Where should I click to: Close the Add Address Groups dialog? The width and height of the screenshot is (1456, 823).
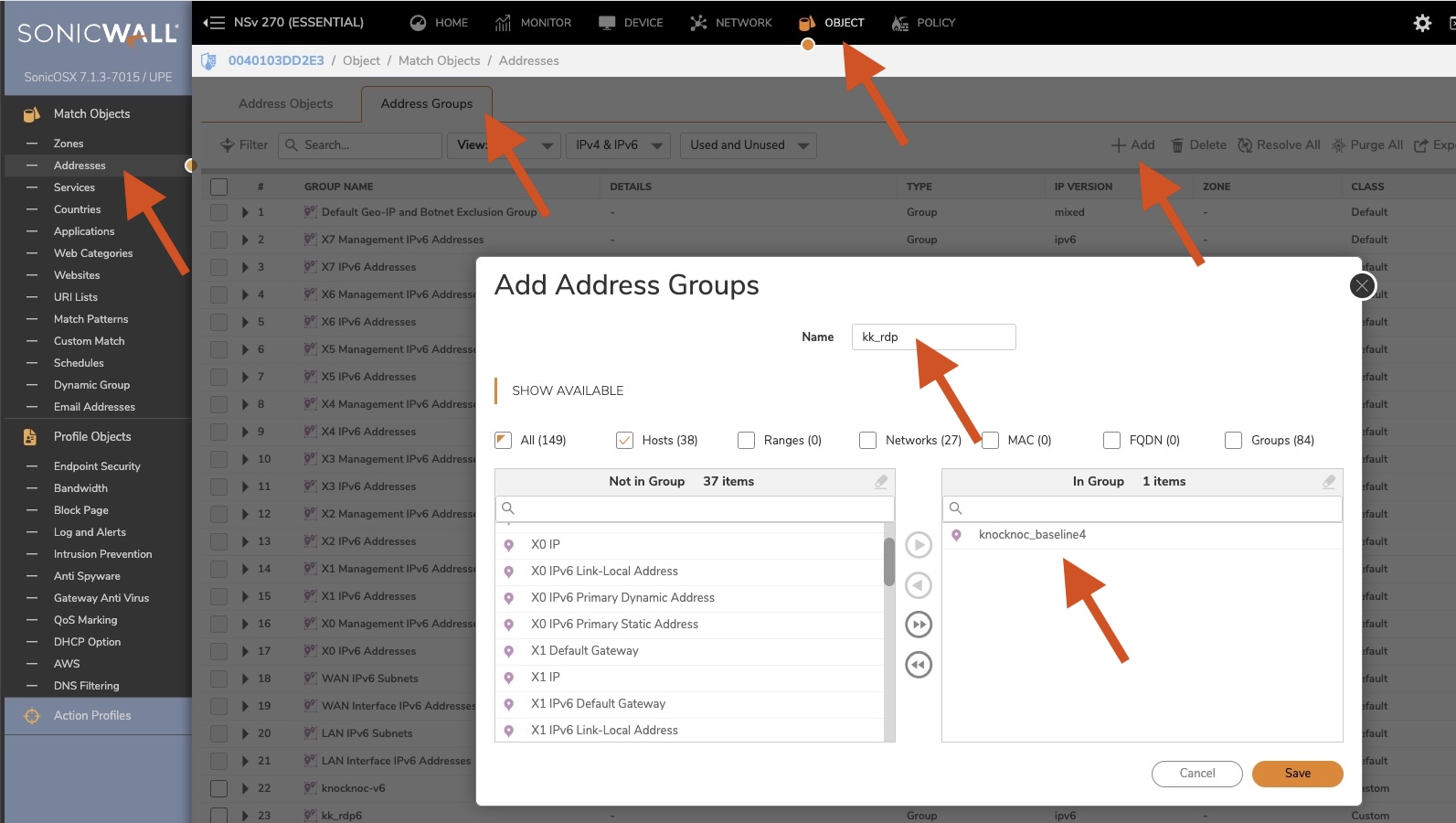tap(1362, 286)
